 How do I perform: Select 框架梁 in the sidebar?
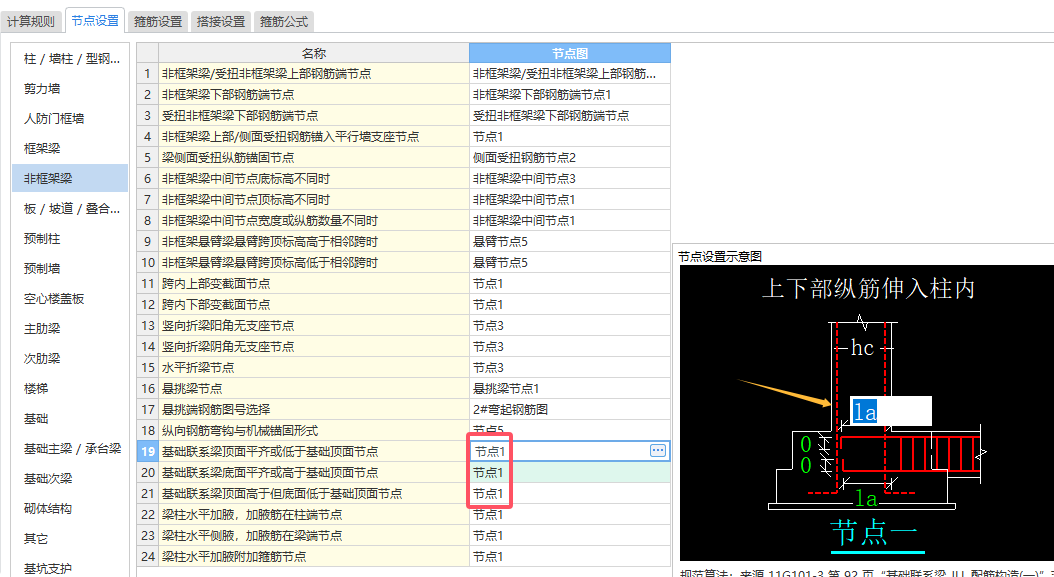pyautogui.click(x=71, y=149)
